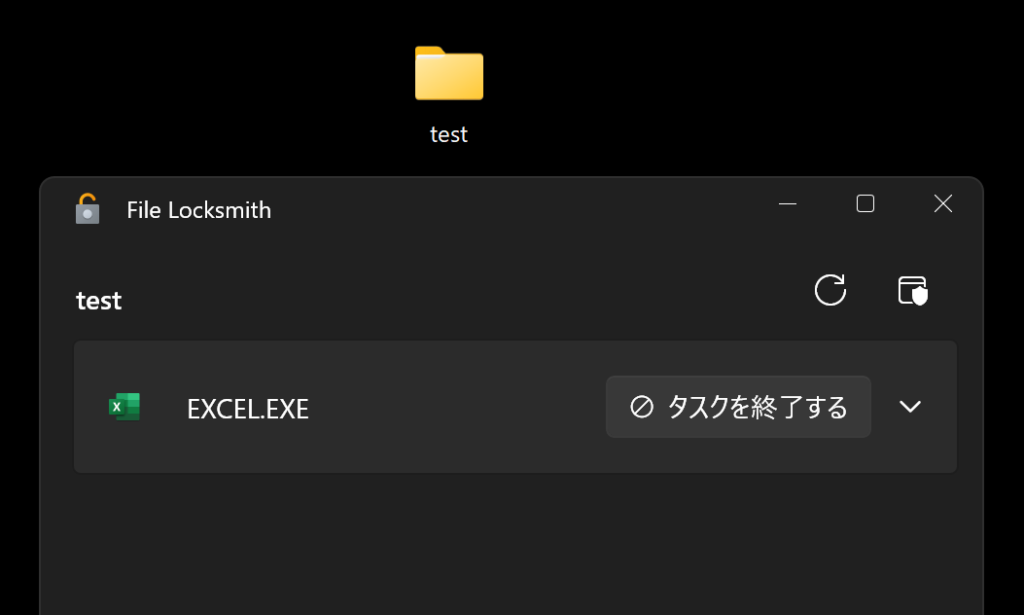Screen dimensions: 1024x615
Task: Restart File Locksmith as administrator
Action: pos(912,290)
